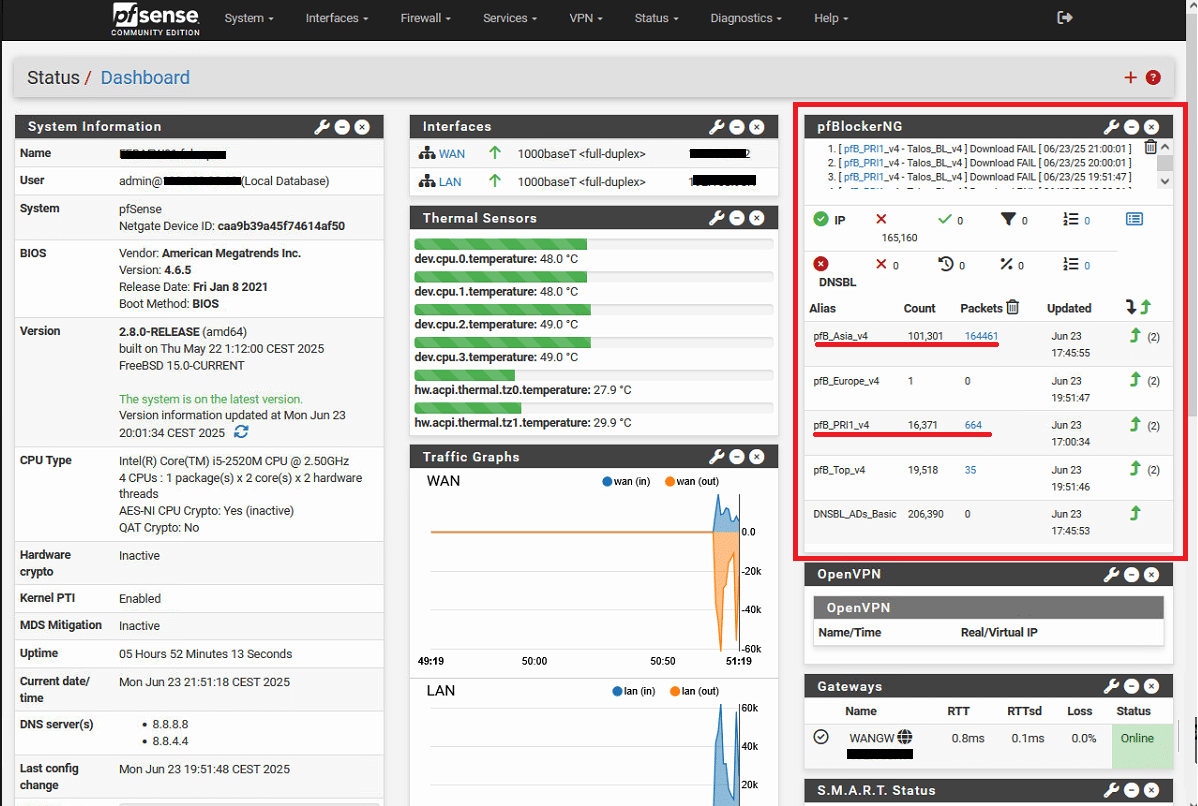Open the Help menu

[x=831, y=18]
